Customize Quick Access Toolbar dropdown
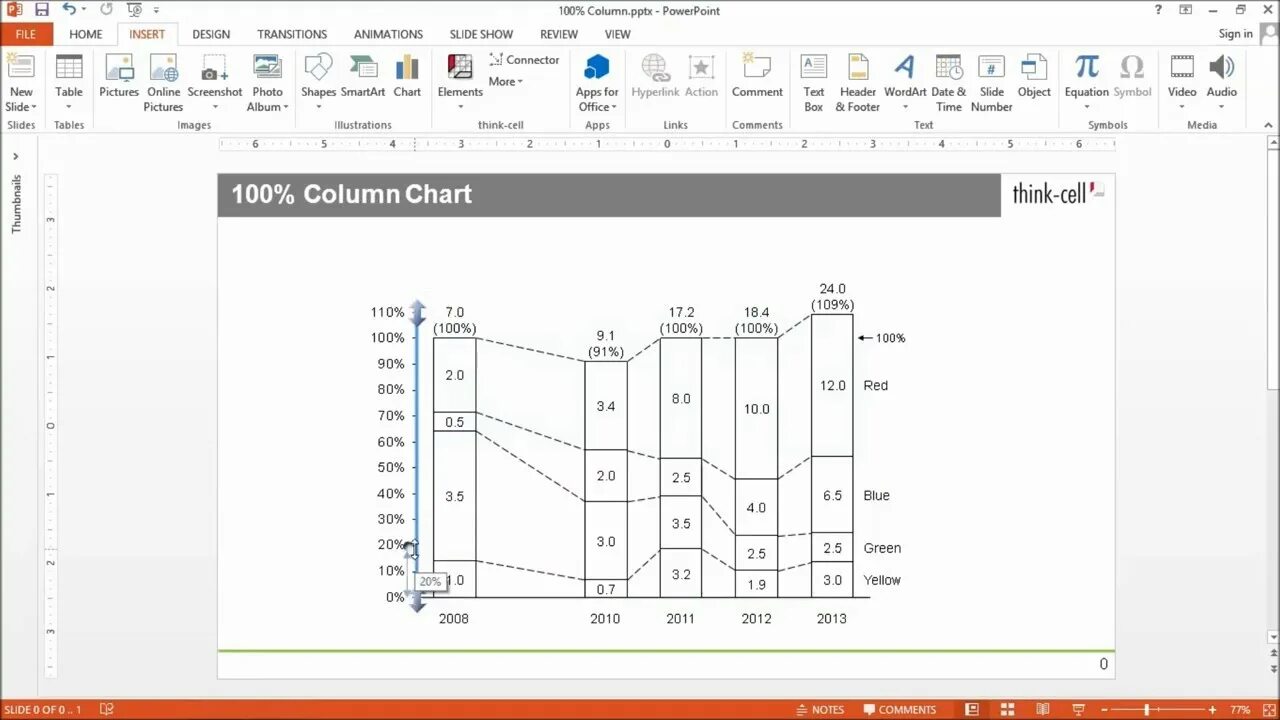 (x=156, y=11)
